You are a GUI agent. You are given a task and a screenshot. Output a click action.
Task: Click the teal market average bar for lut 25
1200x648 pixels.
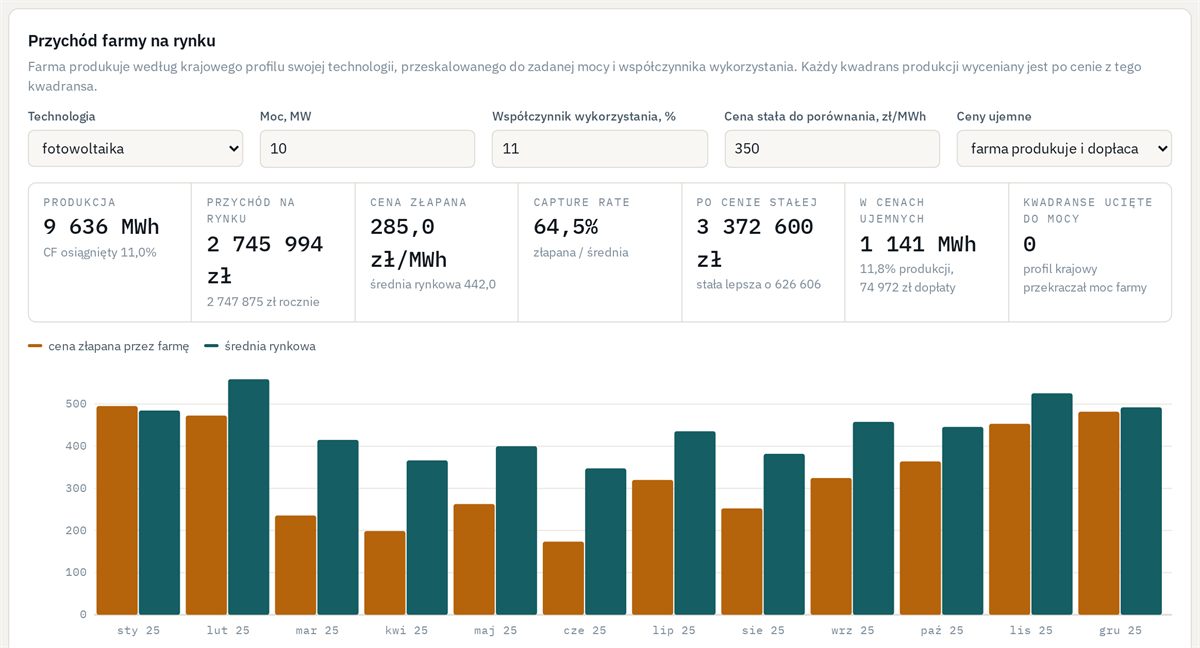(249, 497)
